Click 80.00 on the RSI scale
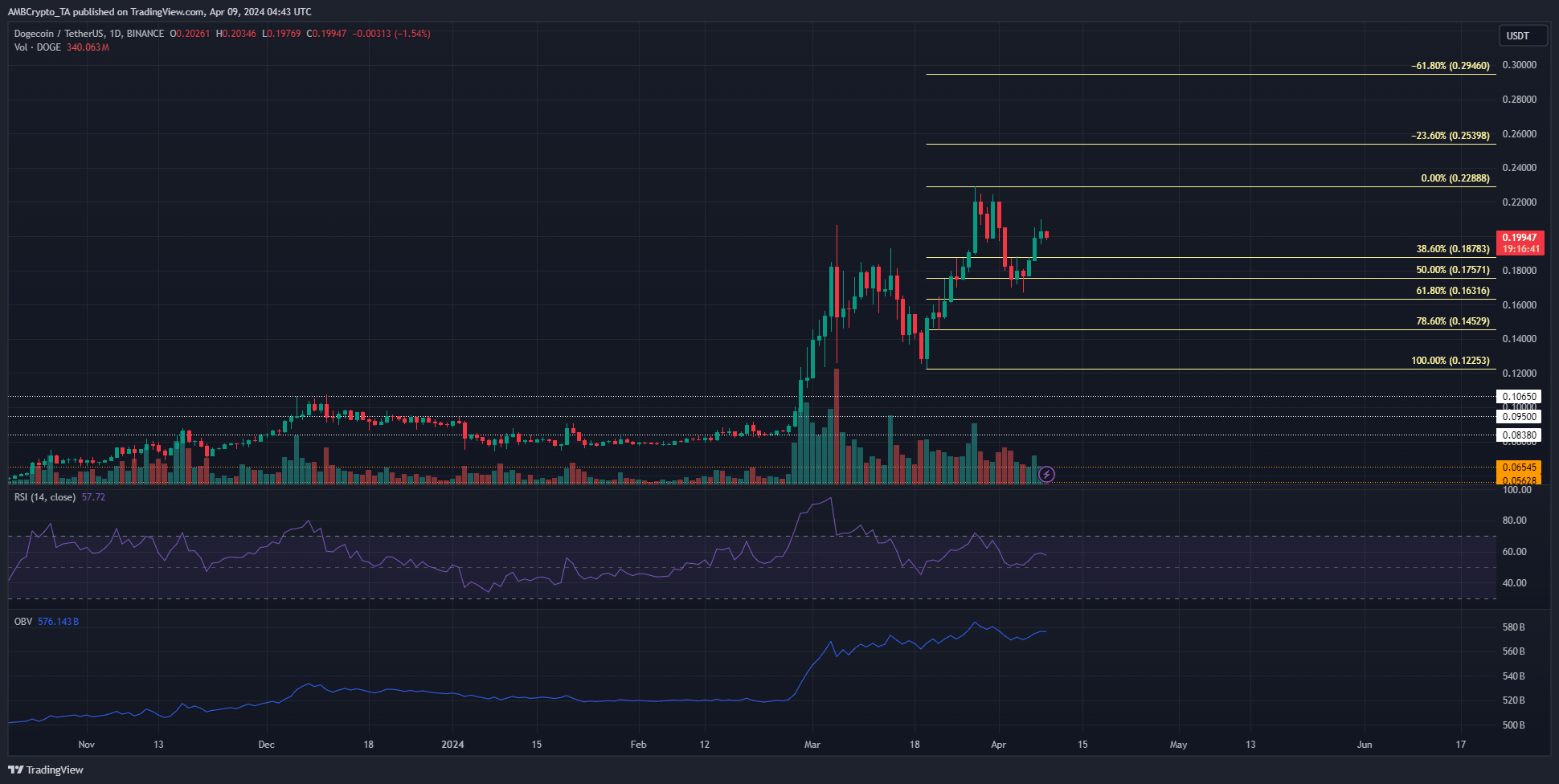Image resolution: width=1559 pixels, height=784 pixels. click(1515, 521)
